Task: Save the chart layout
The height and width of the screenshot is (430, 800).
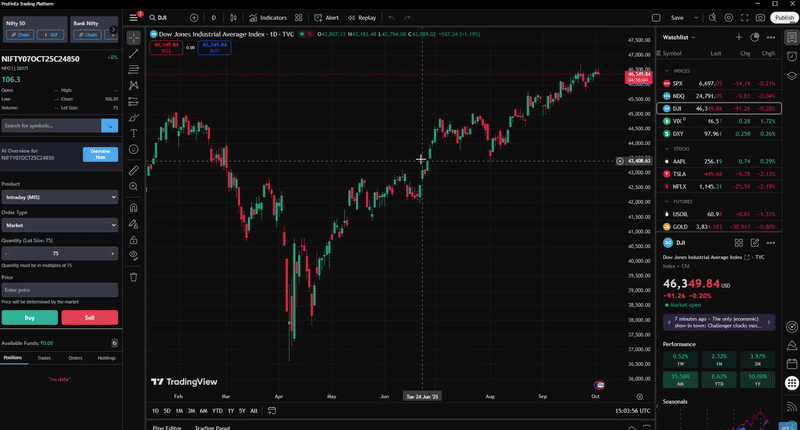Action: (677, 17)
